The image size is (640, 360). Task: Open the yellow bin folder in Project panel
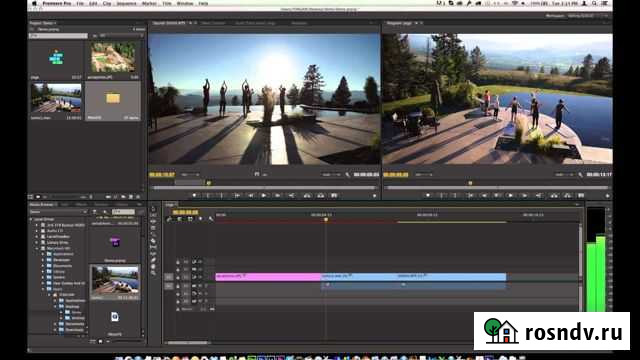pyautogui.click(x=113, y=98)
